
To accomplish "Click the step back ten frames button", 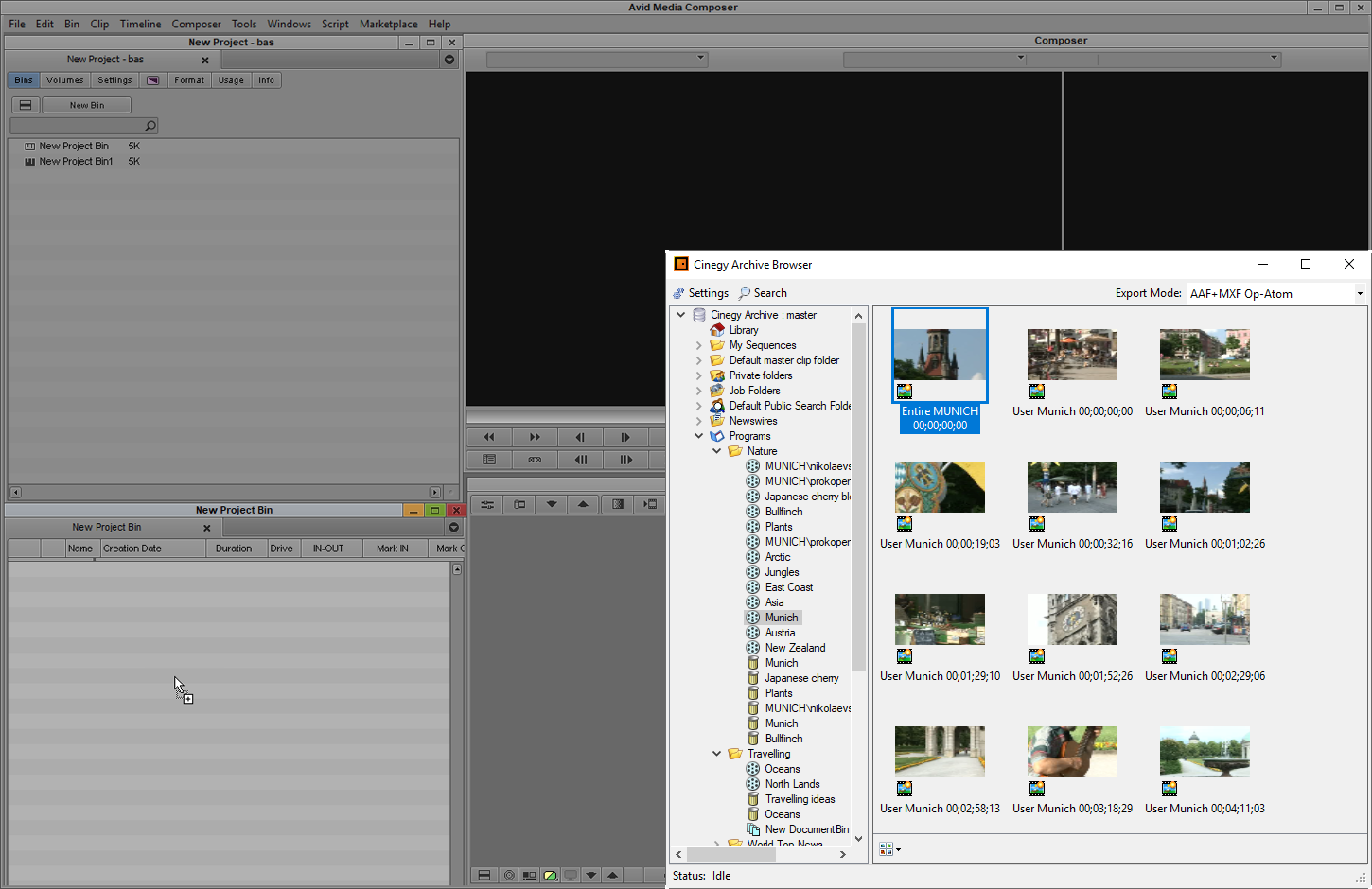I will click(x=580, y=460).
